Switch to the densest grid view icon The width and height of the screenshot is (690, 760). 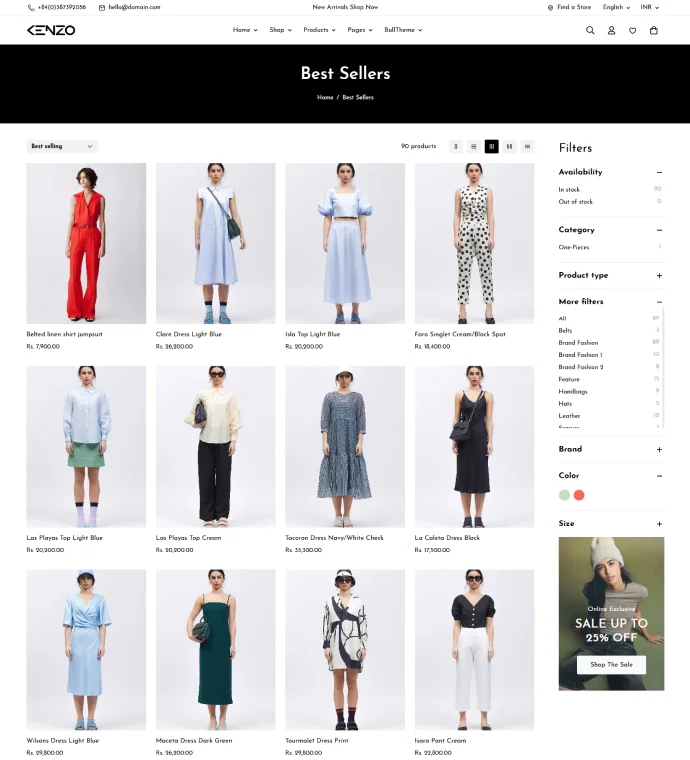click(x=527, y=146)
